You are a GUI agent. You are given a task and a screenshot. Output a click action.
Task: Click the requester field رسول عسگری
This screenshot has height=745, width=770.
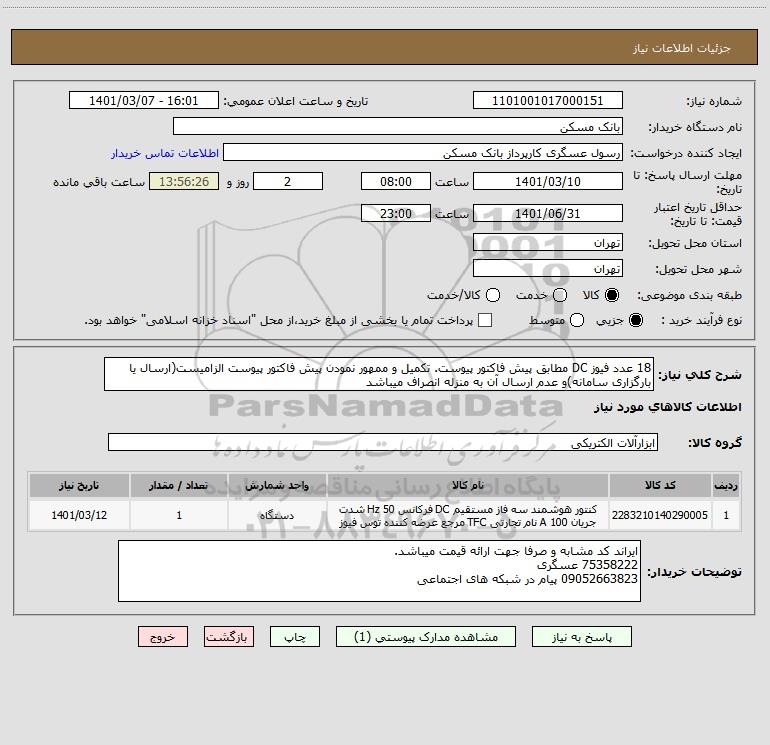point(423,153)
